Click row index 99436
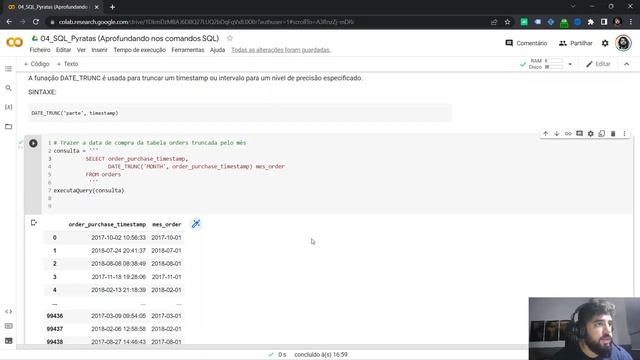The width and height of the screenshot is (640, 360). [55, 316]
